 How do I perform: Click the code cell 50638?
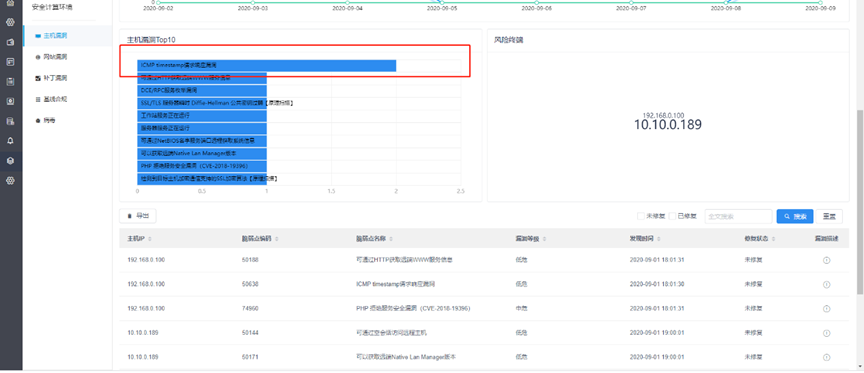250,284
